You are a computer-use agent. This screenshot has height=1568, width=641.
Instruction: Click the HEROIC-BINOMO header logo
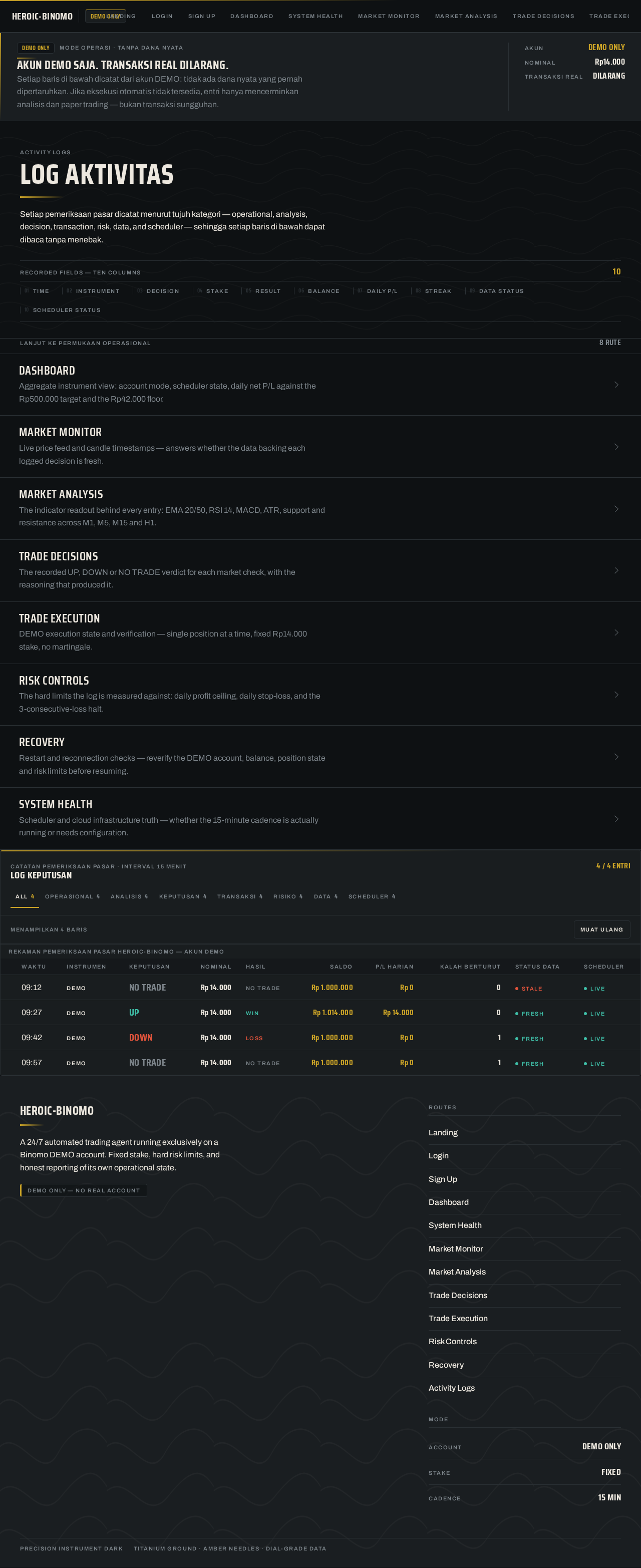pos(42,17)
